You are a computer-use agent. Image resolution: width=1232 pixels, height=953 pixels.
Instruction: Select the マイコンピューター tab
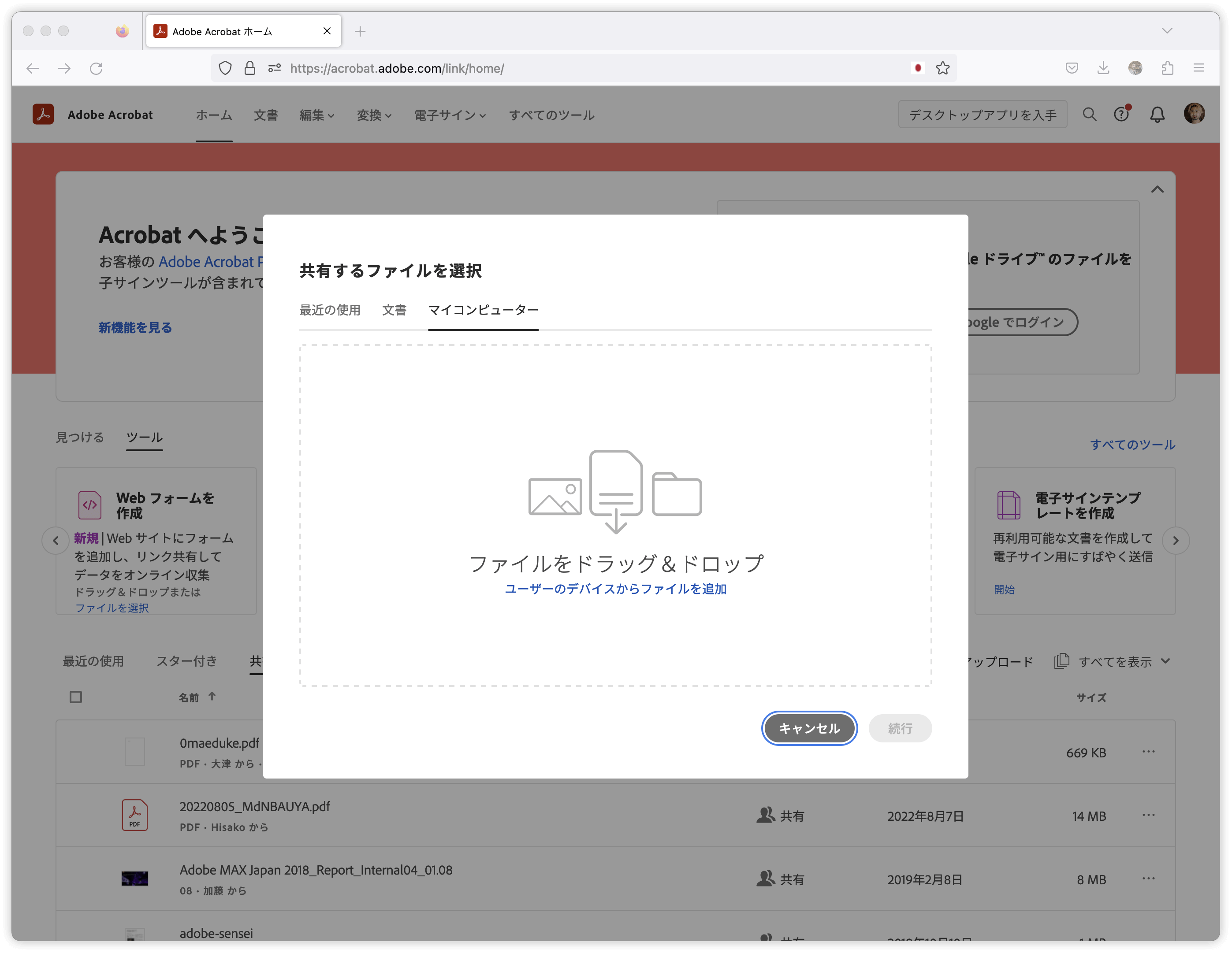(x=483, y=310)
